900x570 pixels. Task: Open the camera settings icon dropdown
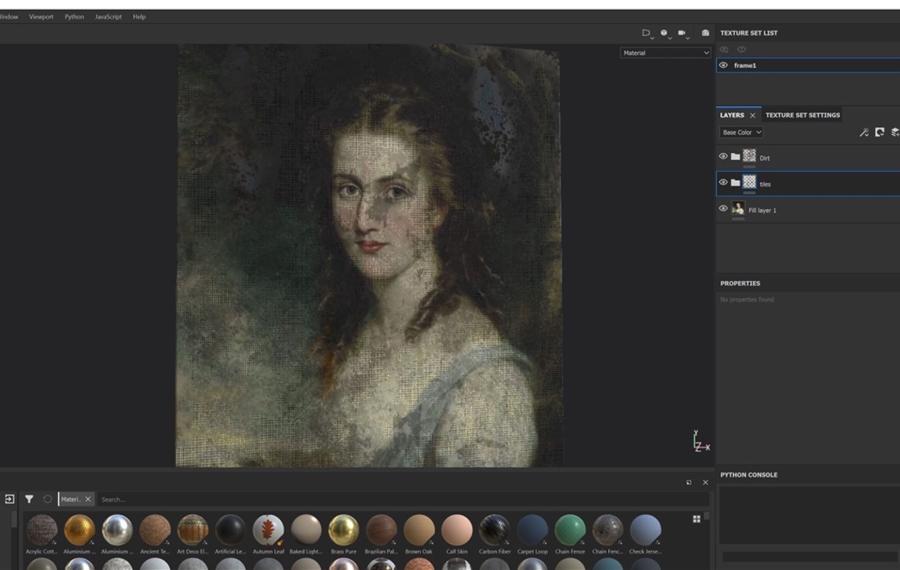682,33
